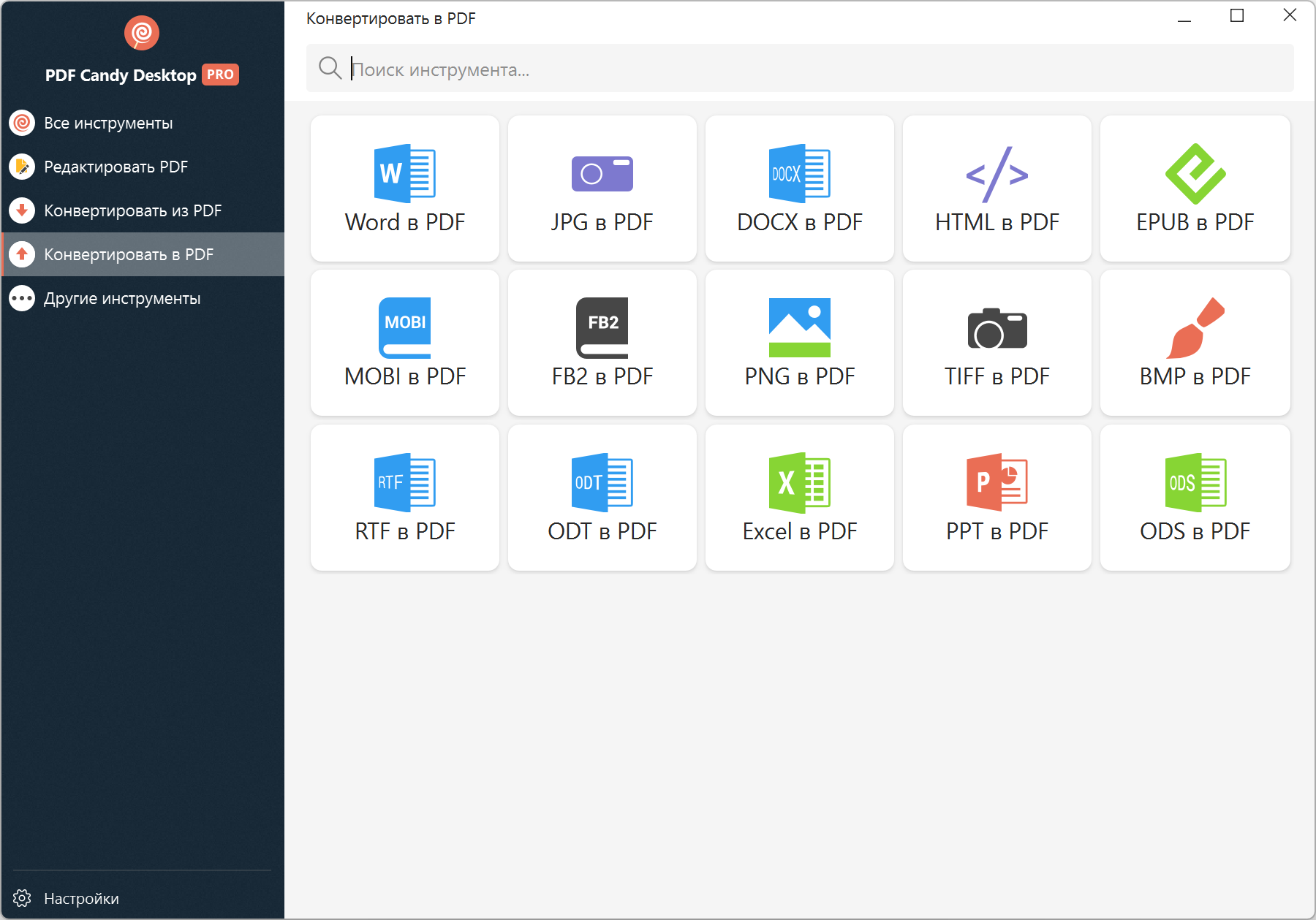Click the FB2 to PDF book icon

602,327
